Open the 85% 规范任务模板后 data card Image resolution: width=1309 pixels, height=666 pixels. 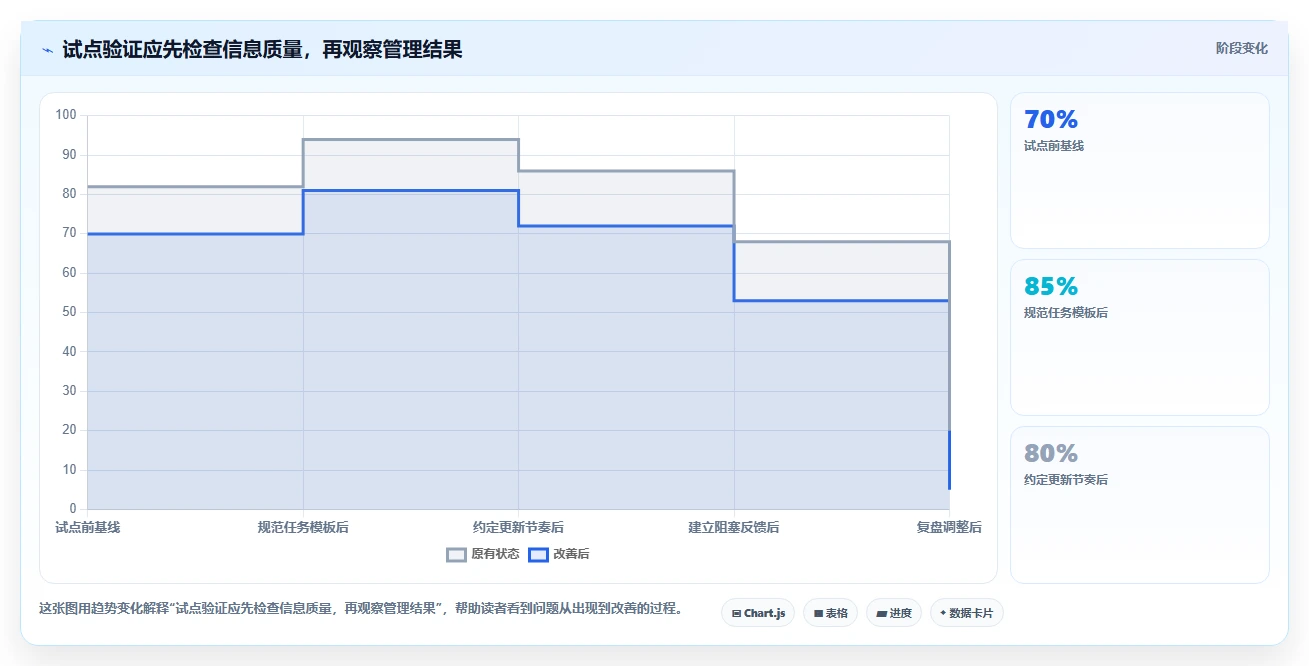tap(1140, 337)
